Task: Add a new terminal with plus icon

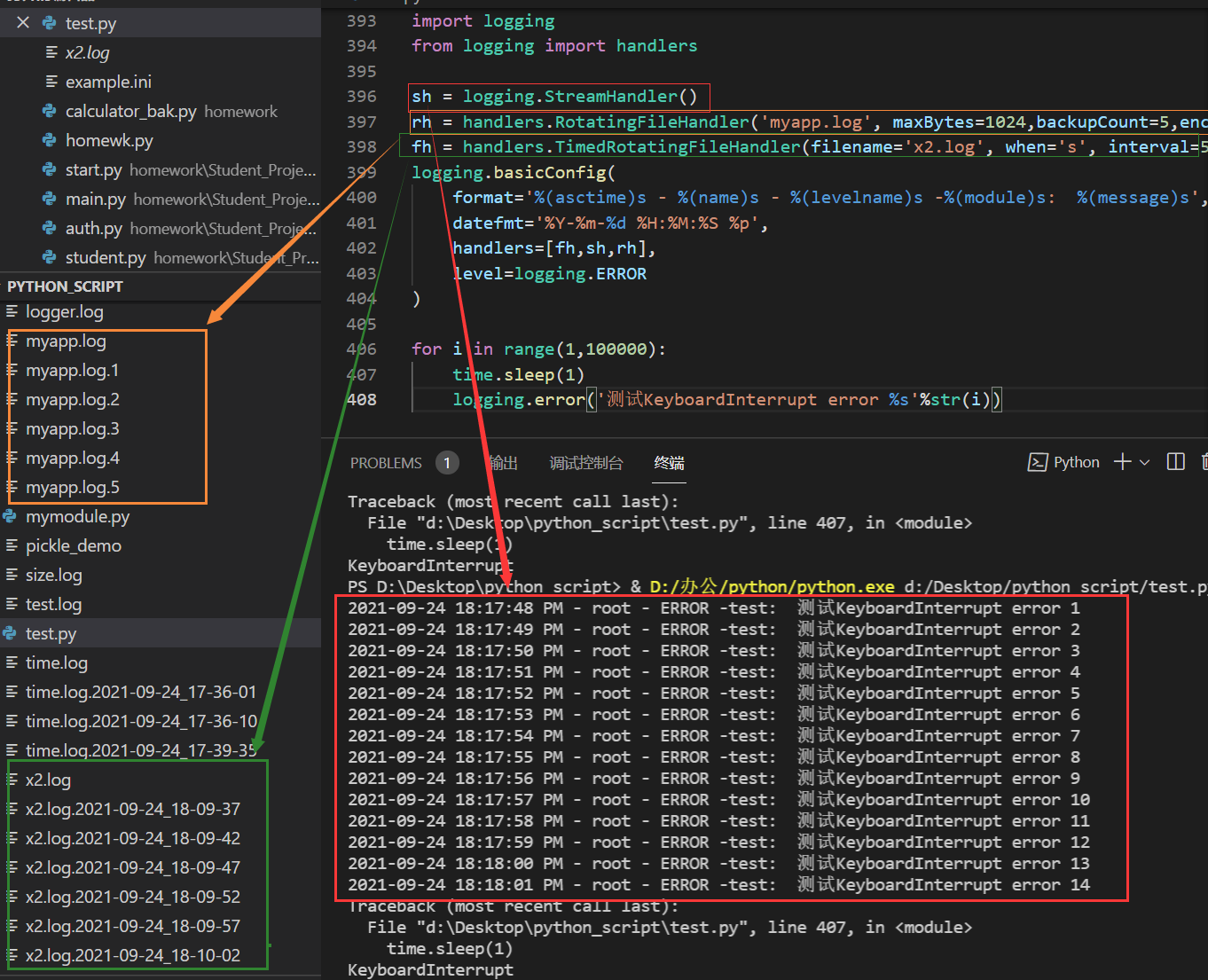Action: click(1123, 462)
